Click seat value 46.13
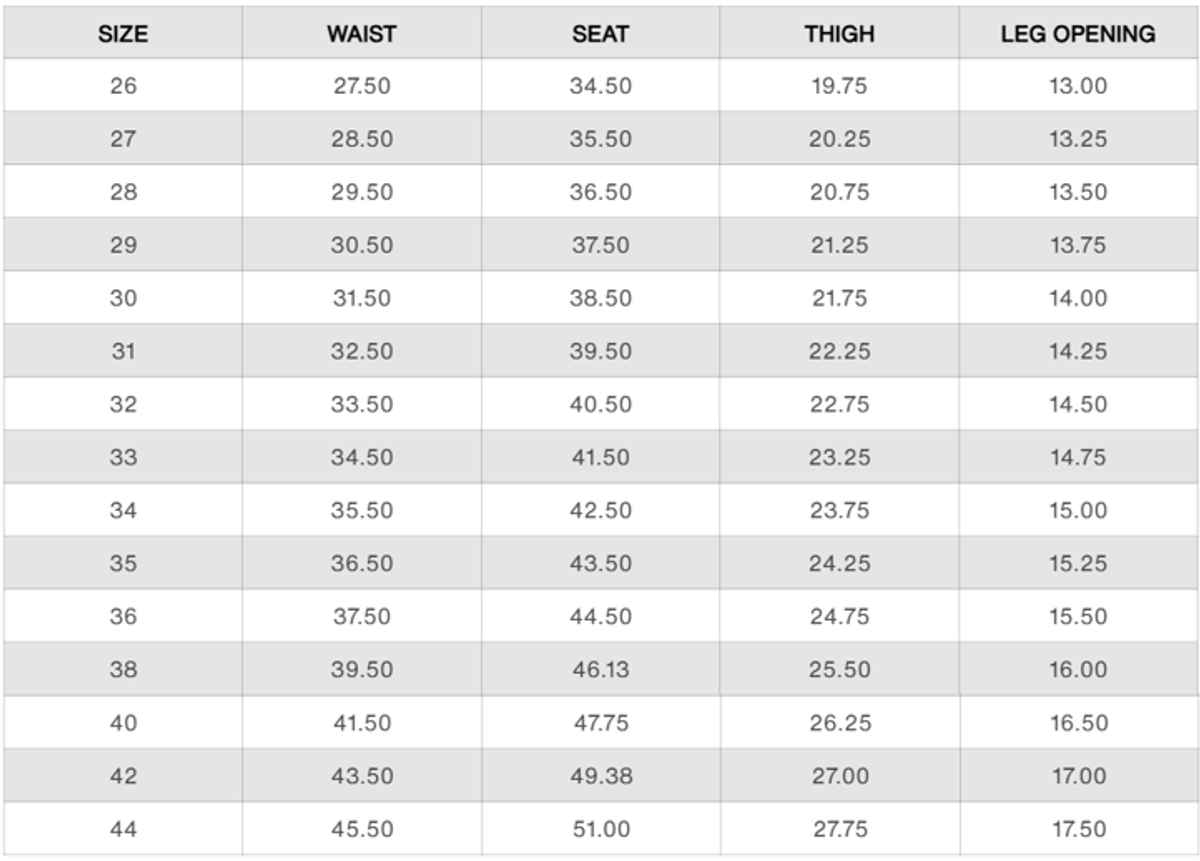 tap(600, 669)
